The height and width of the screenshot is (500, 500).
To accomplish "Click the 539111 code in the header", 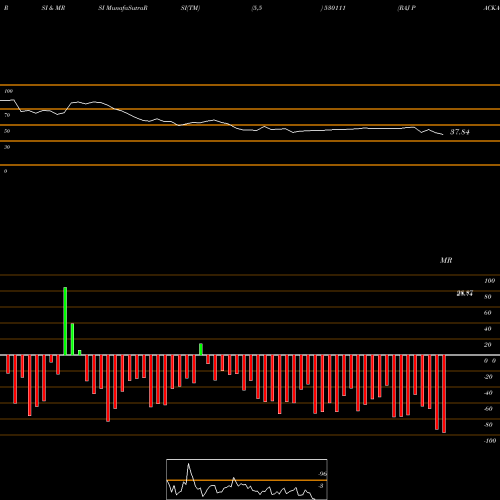I will 334,8.
